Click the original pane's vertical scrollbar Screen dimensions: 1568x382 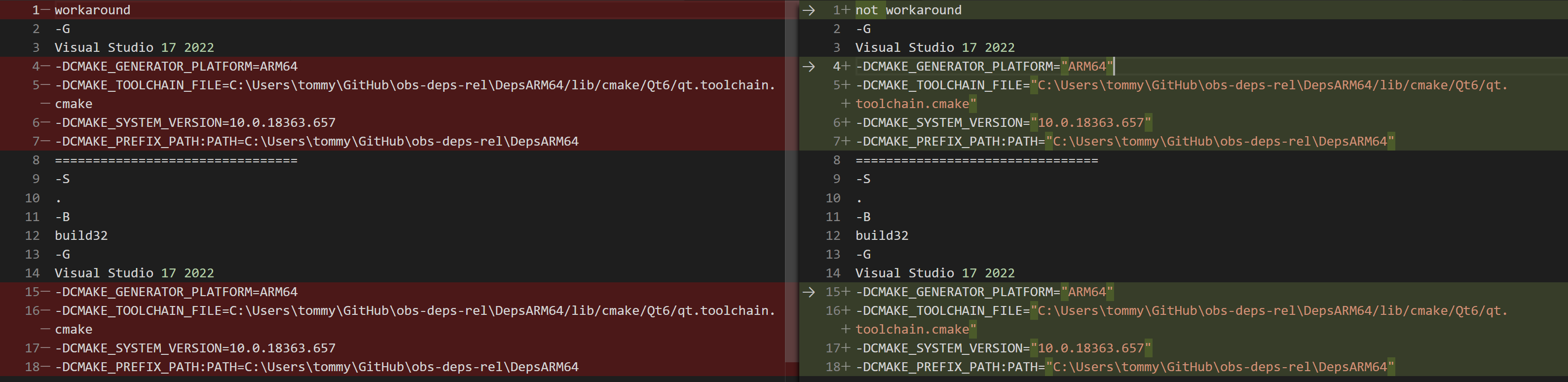pyautogui.click(x=791, y=182)
